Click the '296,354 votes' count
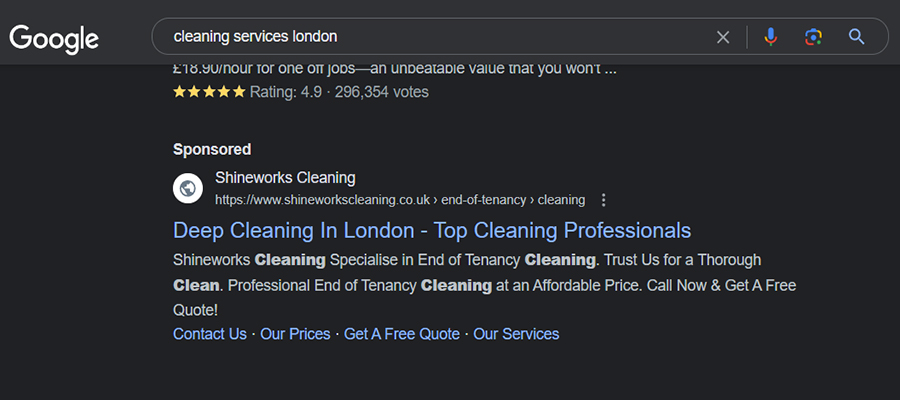The image size is (900, 400). pos(382,92)
